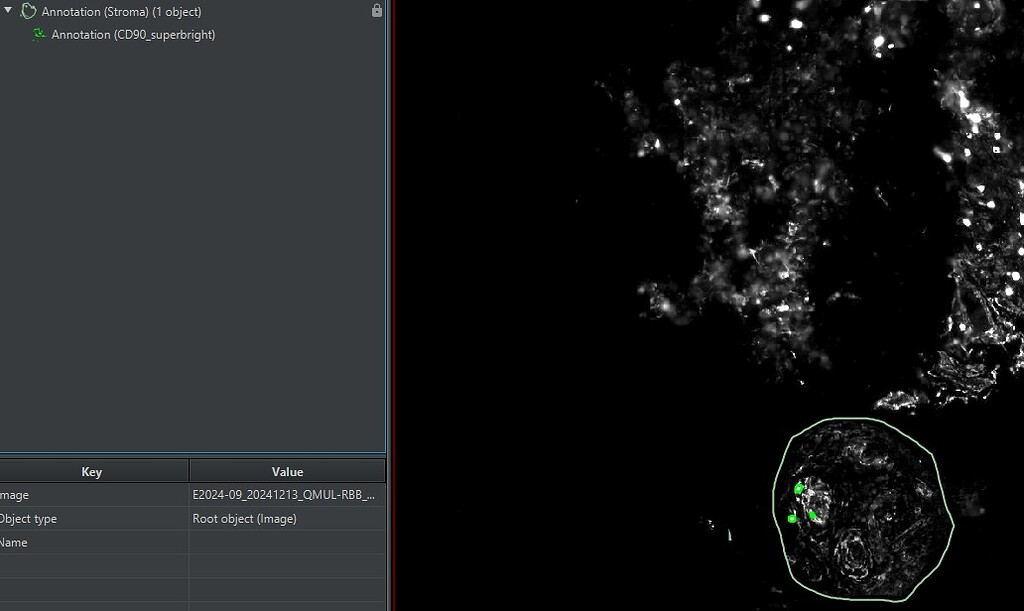Click the expand triangle beside Annotation (Stroma)
The height and width of the screenshot is (611, 1024).
point(10,11)
